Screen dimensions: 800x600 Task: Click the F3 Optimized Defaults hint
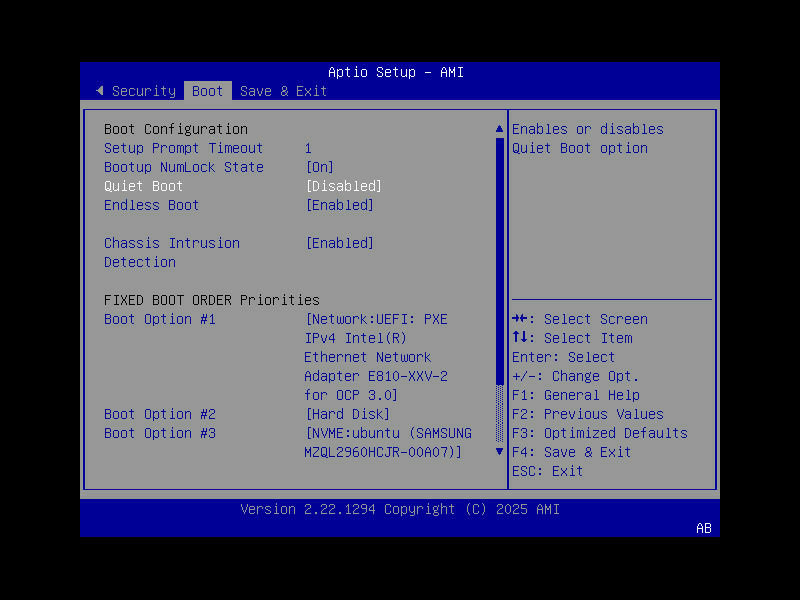[601, 433]
